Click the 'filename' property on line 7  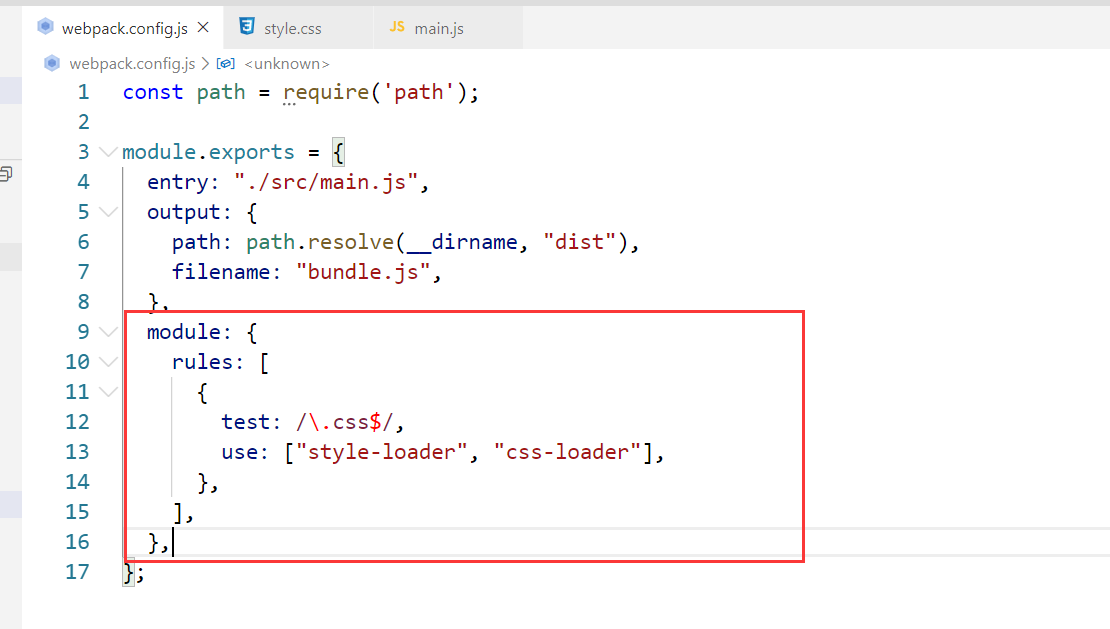click(x=221, y=272)
